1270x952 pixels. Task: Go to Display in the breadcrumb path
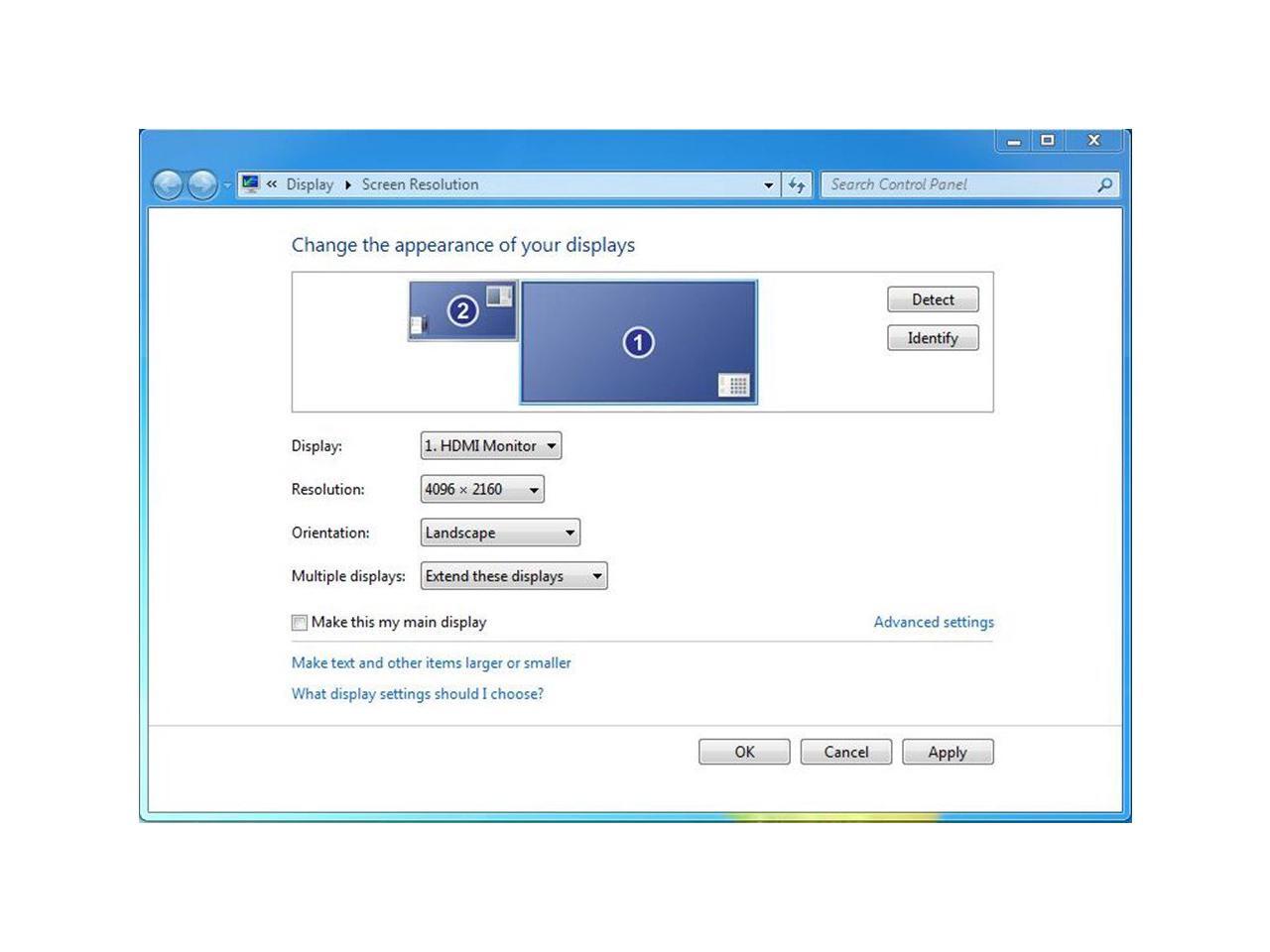coord(310,184)
